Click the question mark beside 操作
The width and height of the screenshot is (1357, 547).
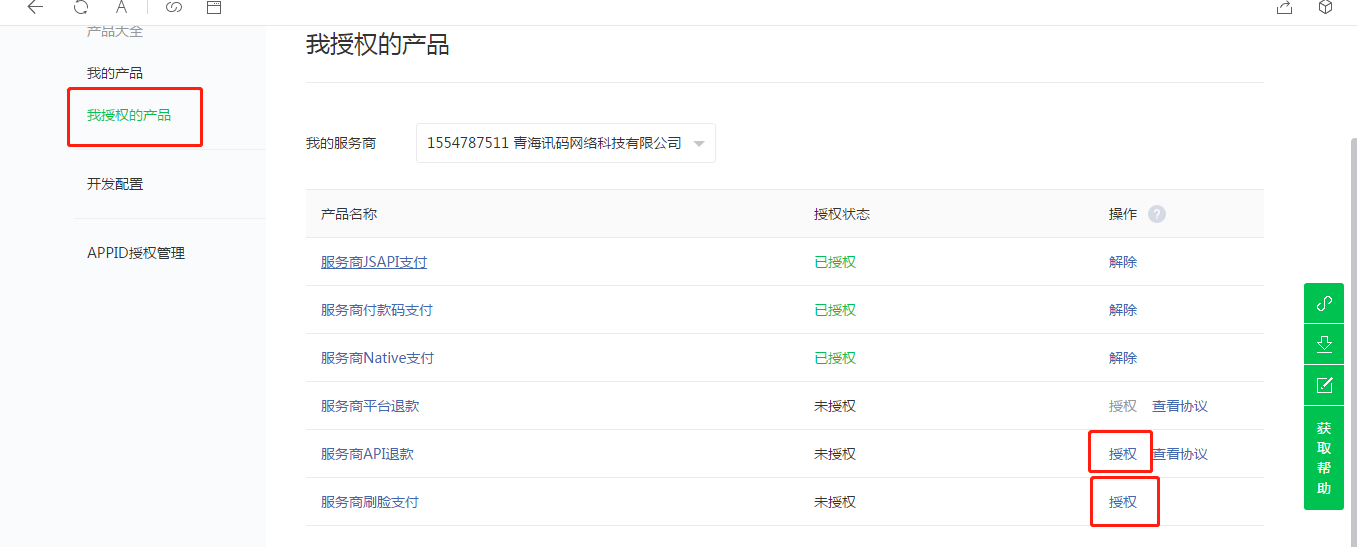1157,214
